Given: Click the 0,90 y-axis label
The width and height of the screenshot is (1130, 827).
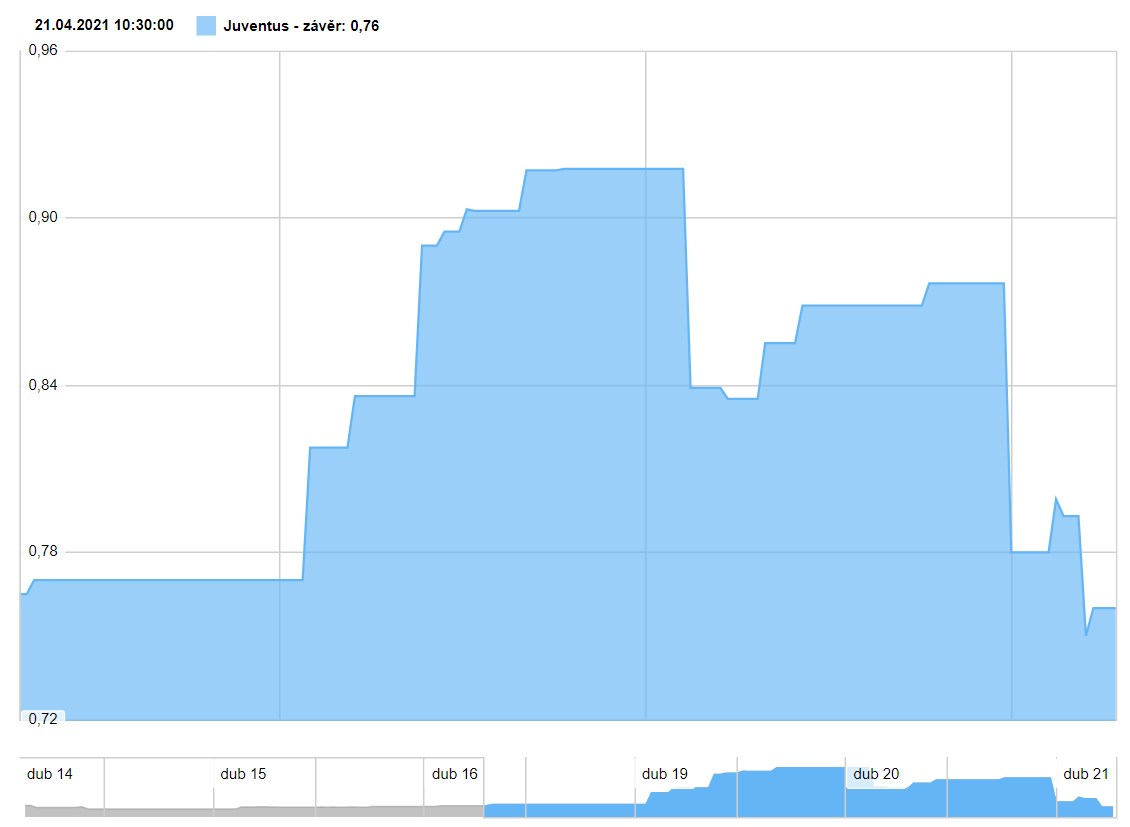Looking at the screenshot, I should click(x=43, y=217).
